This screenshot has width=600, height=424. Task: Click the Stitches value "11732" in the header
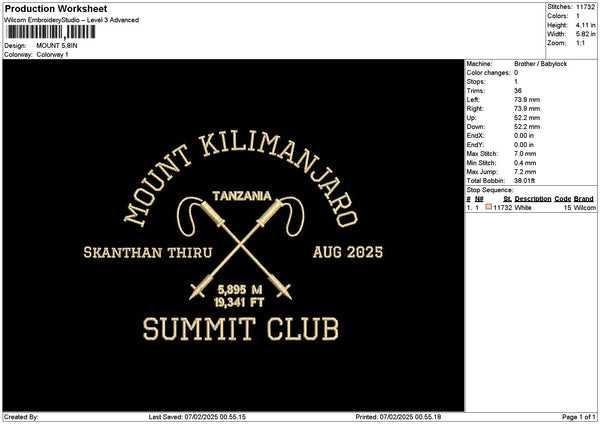(585, 7)
